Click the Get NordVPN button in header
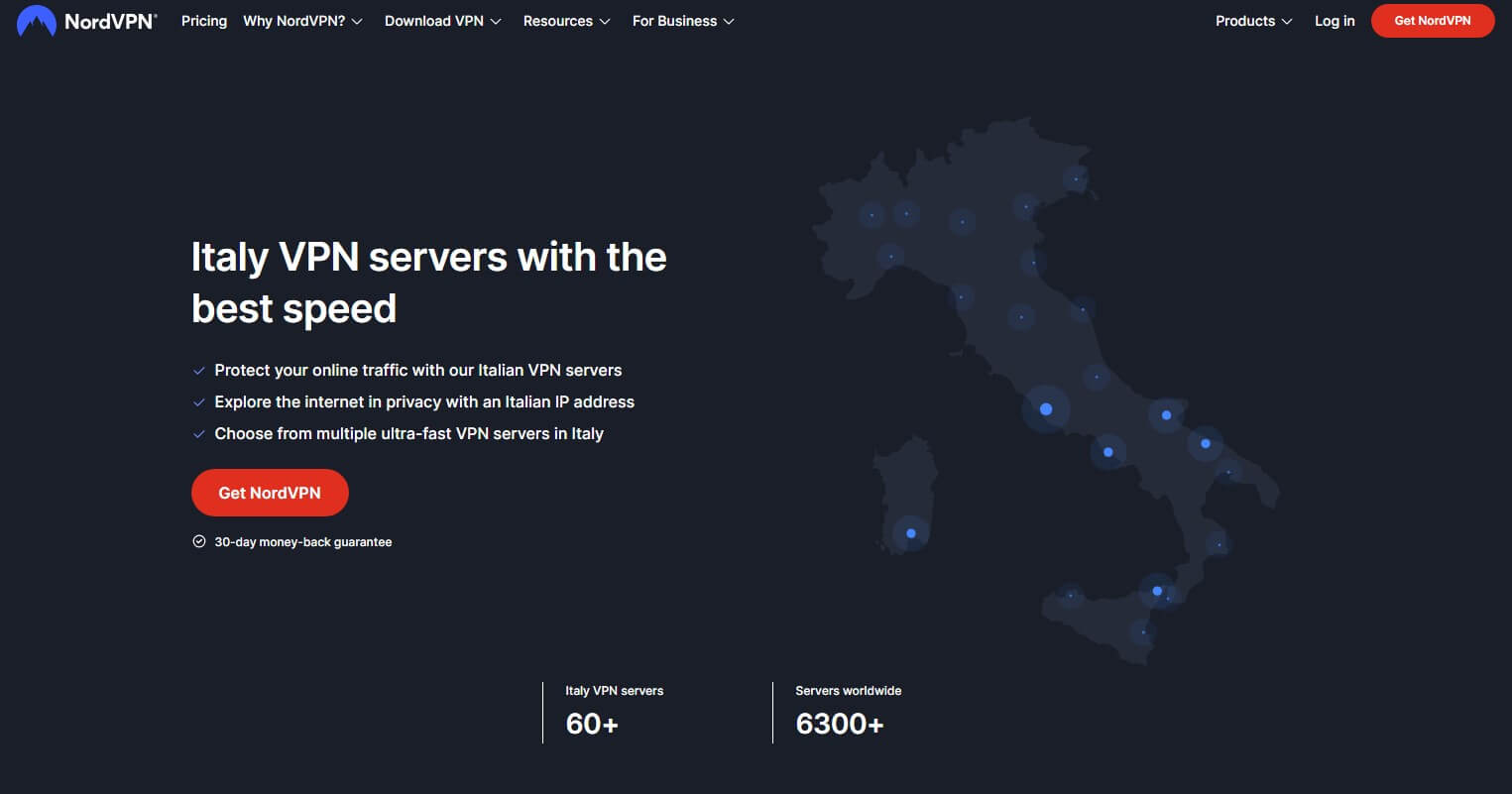Image resolution: width=1512 pixels, height=794 pixels. tap(1432, 21)
